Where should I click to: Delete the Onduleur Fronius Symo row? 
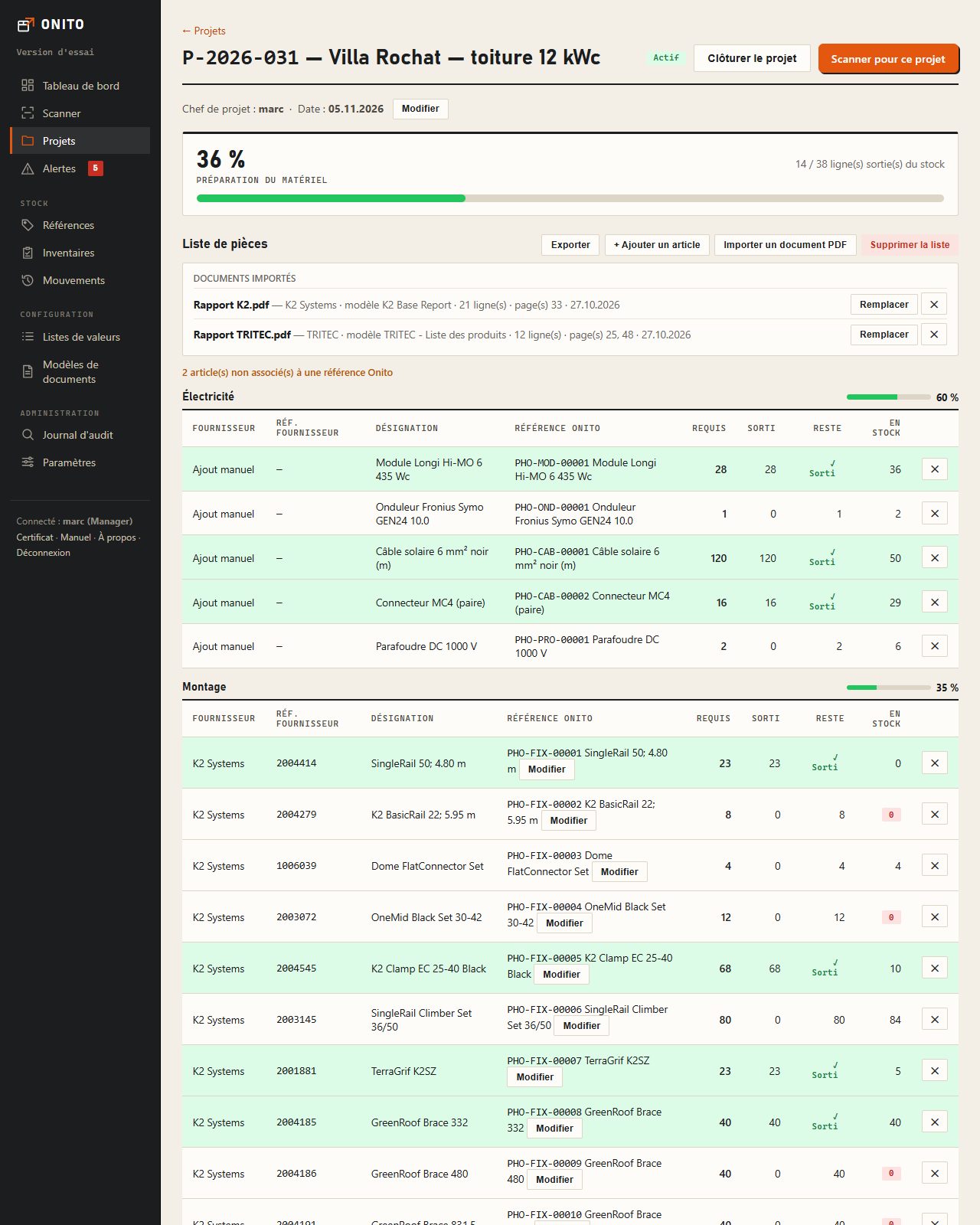click(x=935, y=514)
